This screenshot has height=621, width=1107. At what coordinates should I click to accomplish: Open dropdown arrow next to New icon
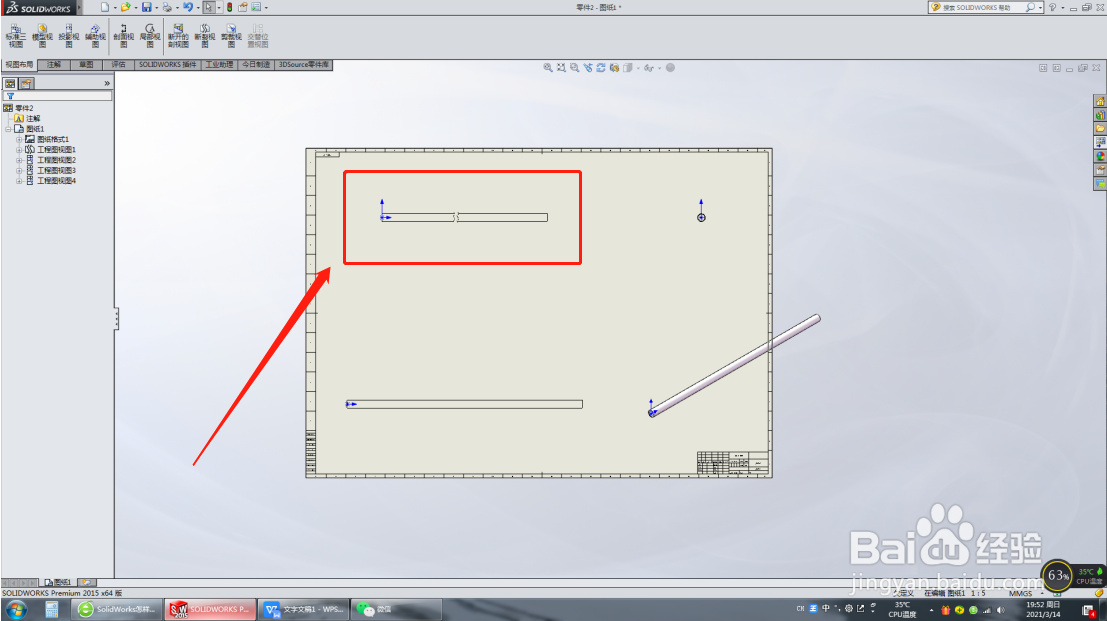pyautogui.click(x=114, y=8)
